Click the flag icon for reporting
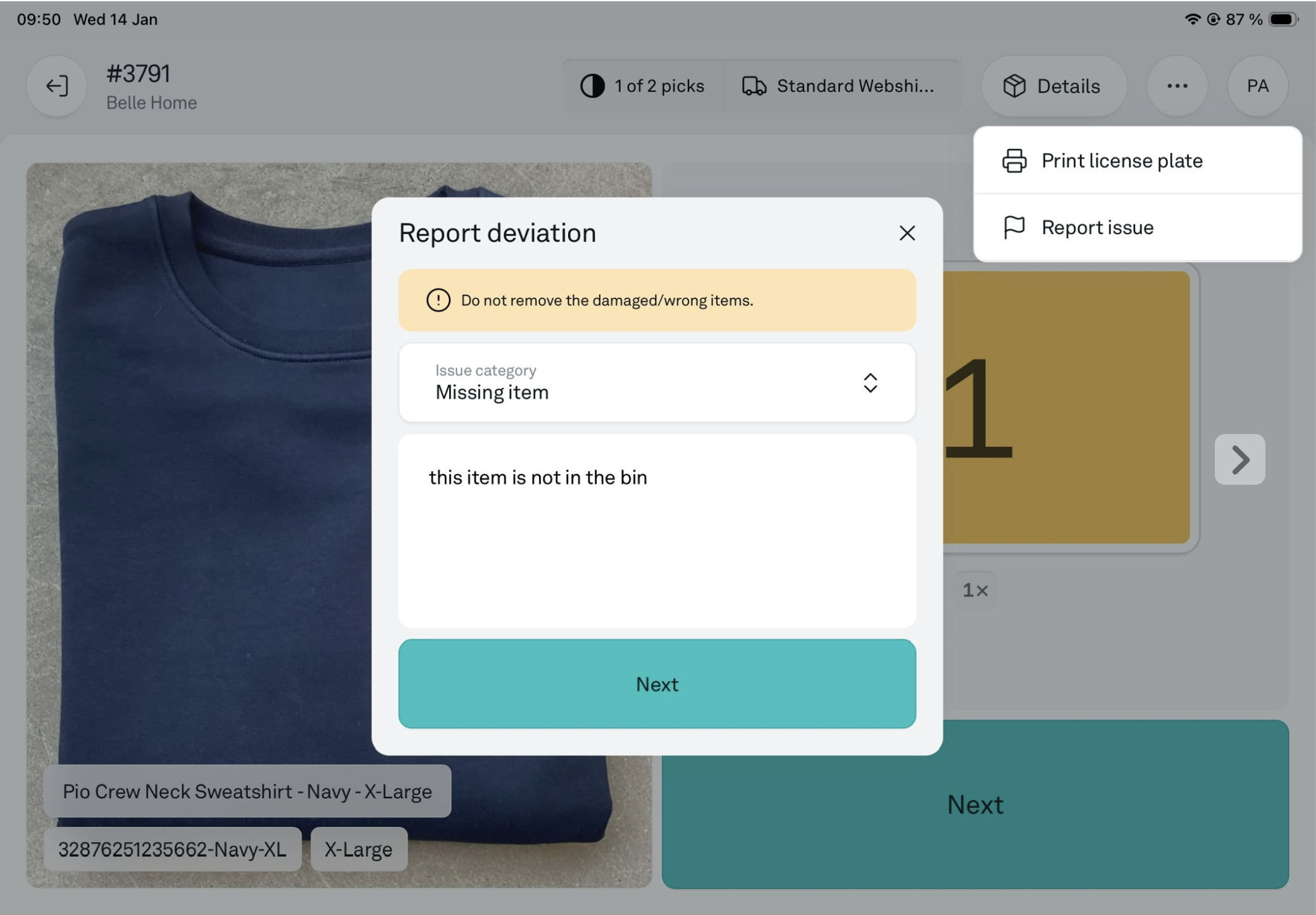Image resolution: width=1316 pixels, height=915 pixels. [1014, 227]
